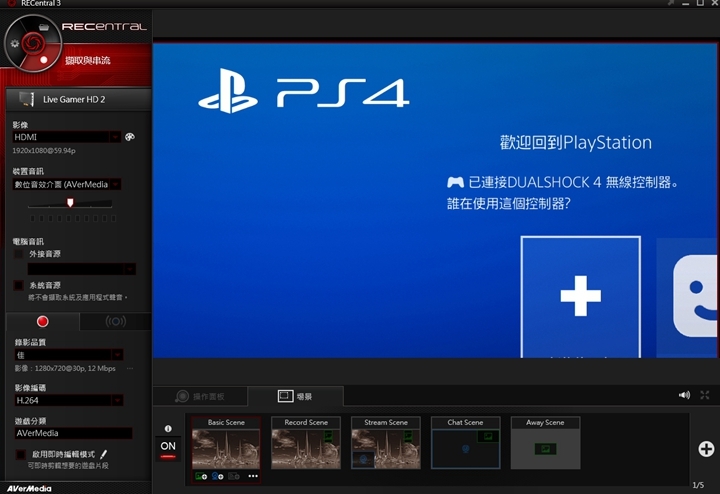Select the Chat Scene thumbnail

point(466,443)
